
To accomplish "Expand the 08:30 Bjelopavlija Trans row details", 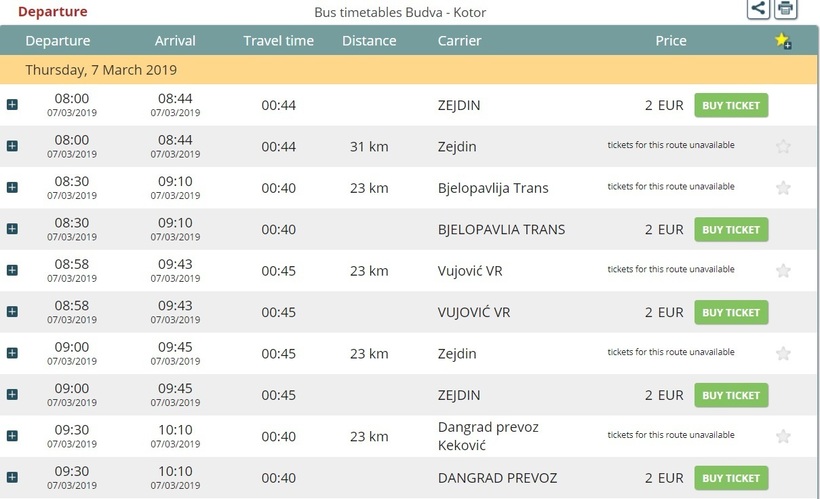I will pyautogui.click(x=12, y=188).
